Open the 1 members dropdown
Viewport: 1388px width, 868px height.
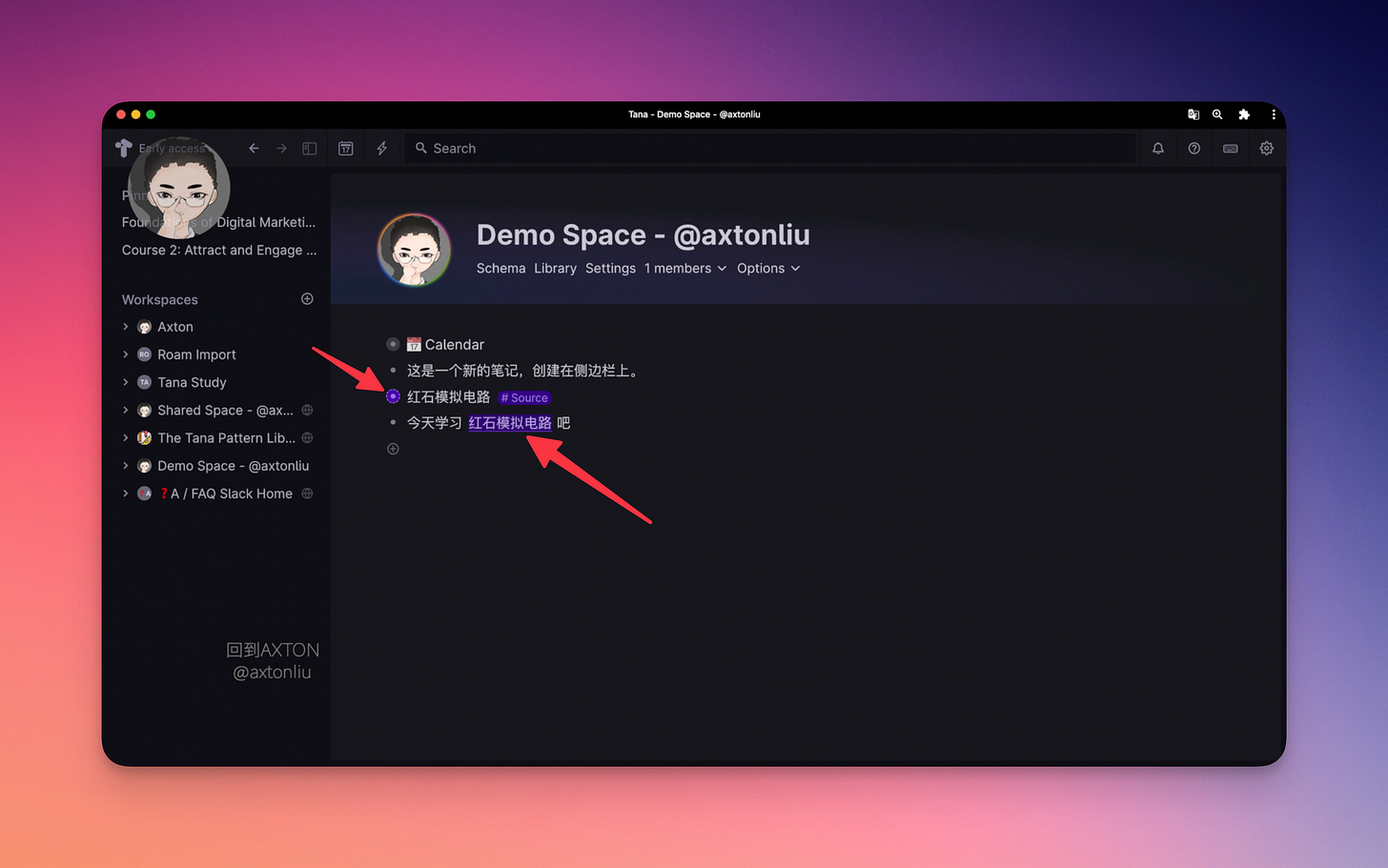[684, 269]
